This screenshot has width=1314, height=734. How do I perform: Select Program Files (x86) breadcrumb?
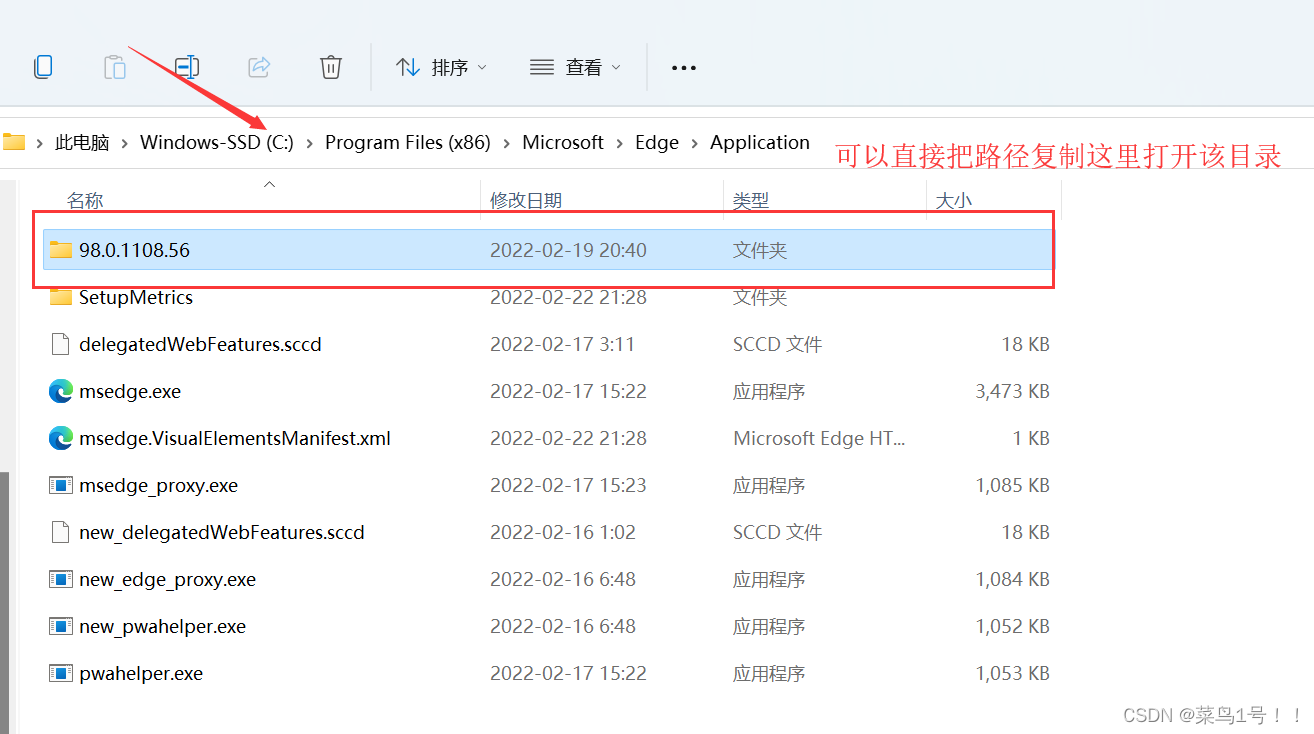tap(408, 143)
